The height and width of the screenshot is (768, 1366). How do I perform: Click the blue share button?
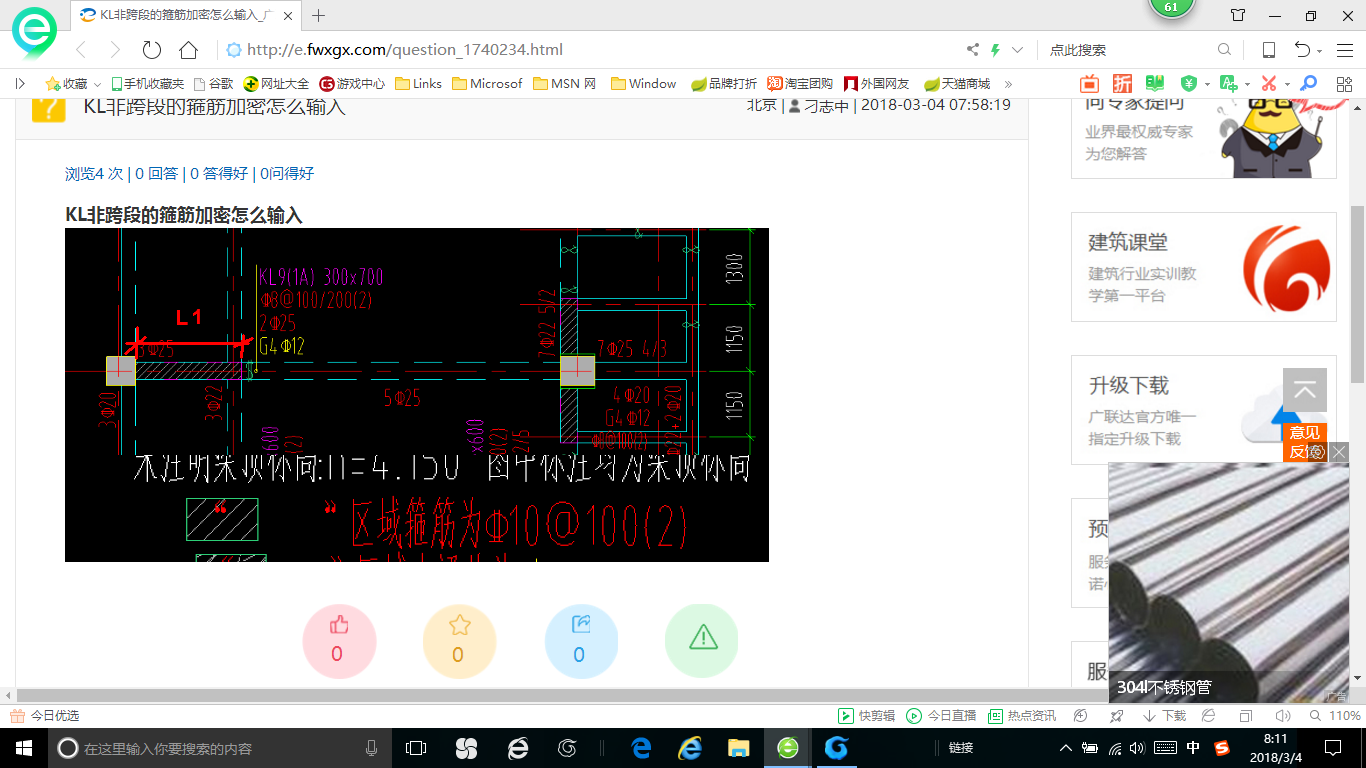pyautogui.click(x=581, y=641)
